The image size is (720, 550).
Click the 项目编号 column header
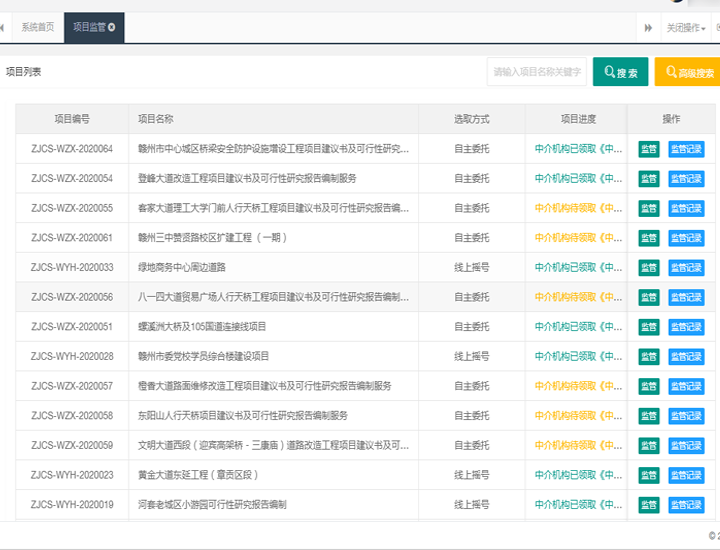72,119
